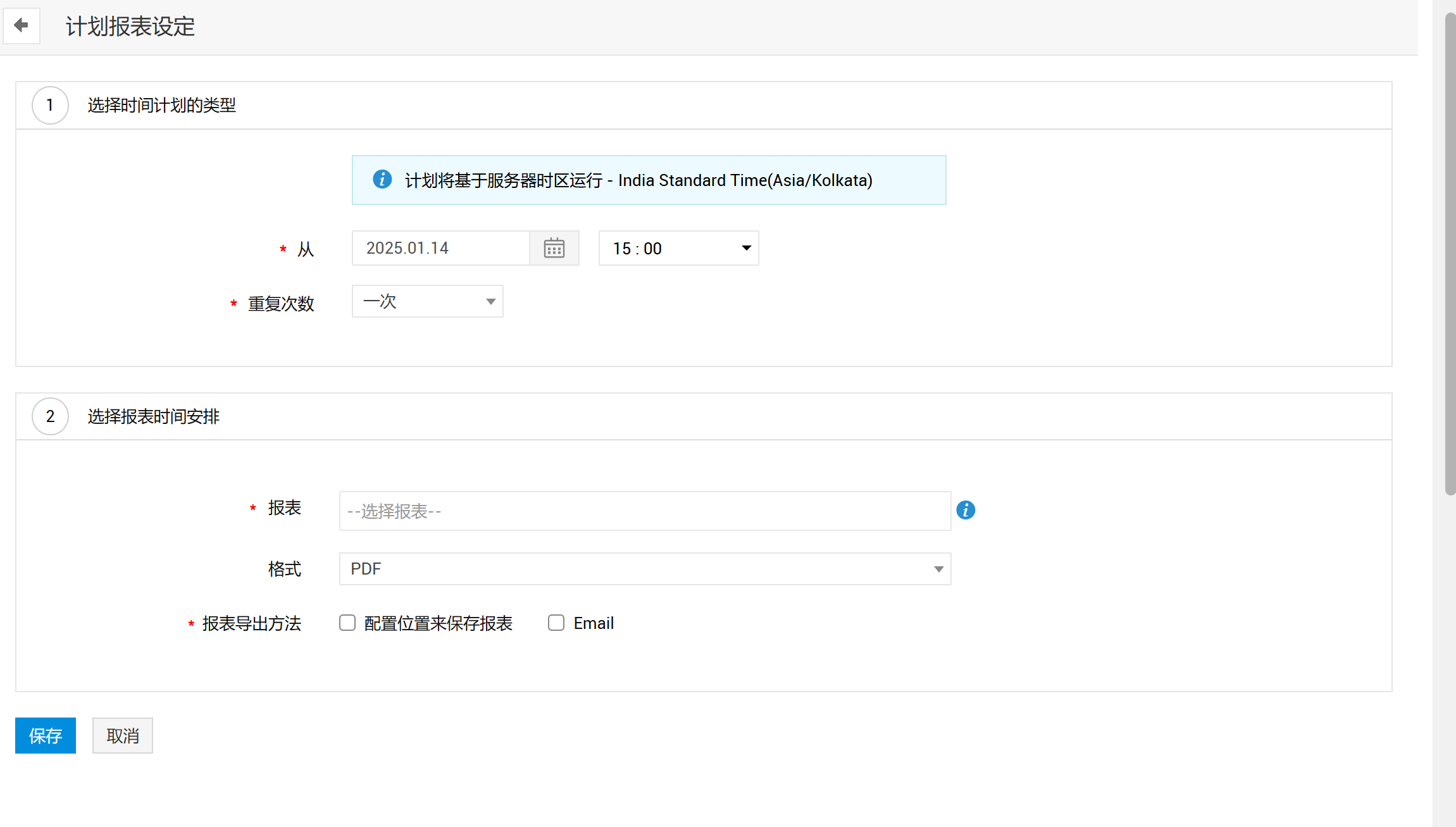Click the 配置位置来保存报表 label text

coord(438,623)
